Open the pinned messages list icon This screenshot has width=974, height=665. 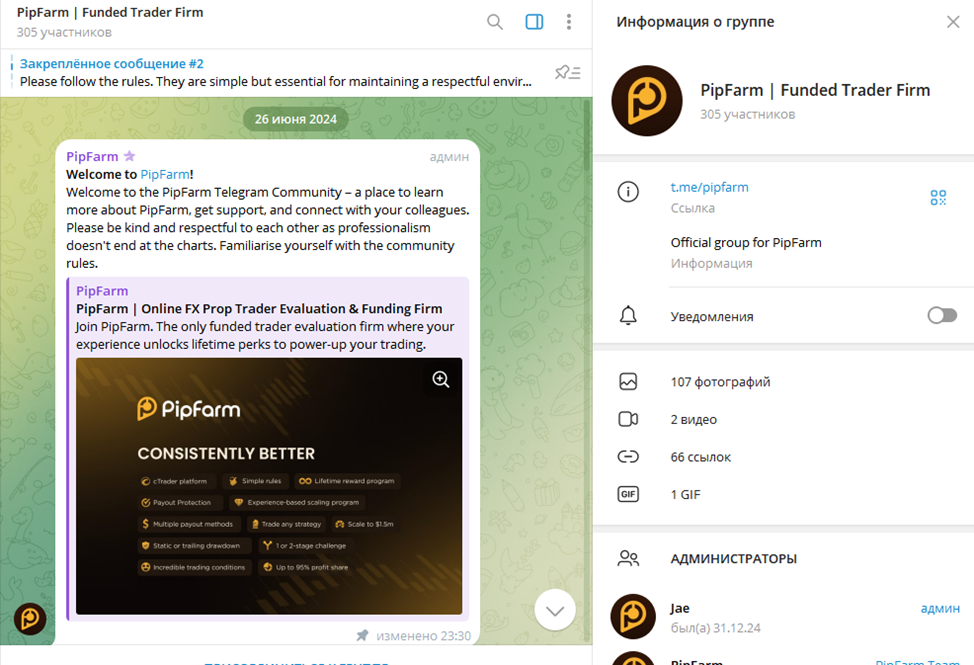(x=567, y=72)
